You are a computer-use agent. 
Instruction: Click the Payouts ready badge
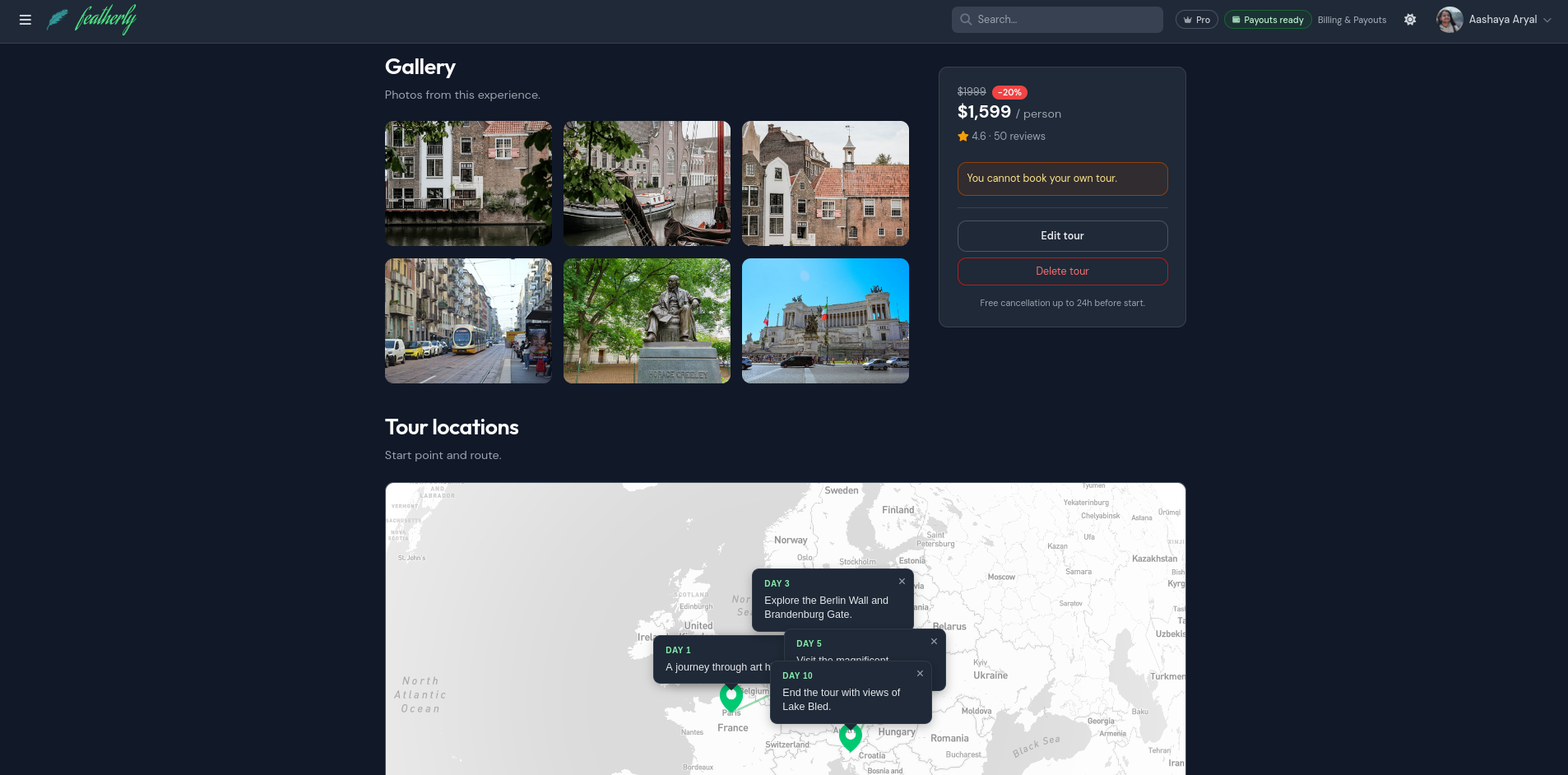tap(1268, 20)
